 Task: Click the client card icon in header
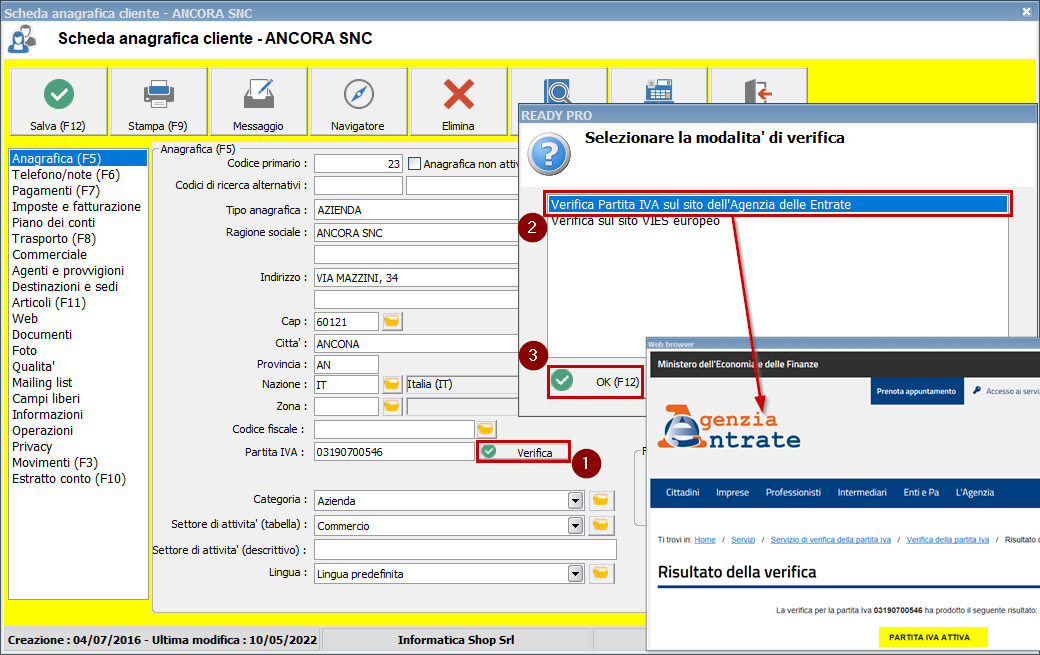(22, 39)
